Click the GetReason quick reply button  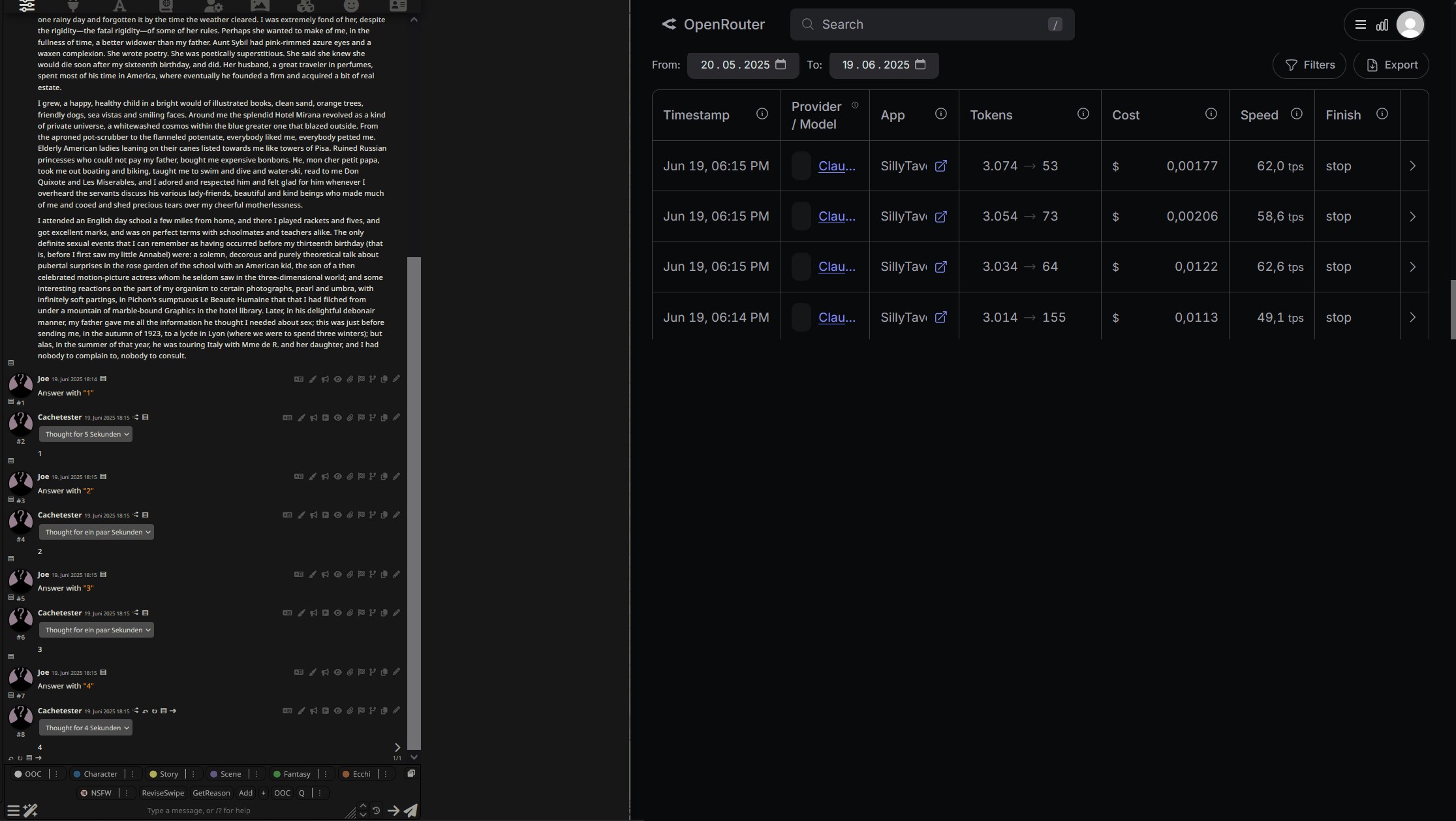[211, 794]
